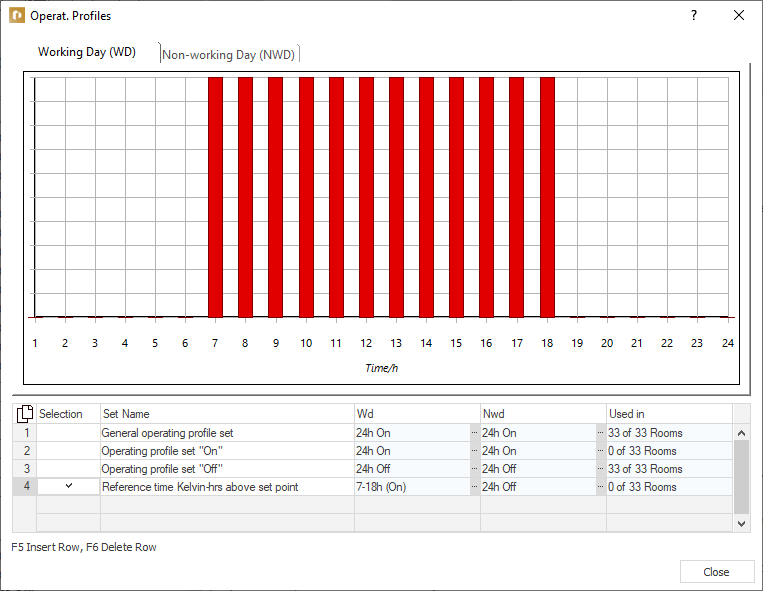
Task: Open Nwd ellipsis for Operating profile set "Off"
Action: (x=600, y=468)
